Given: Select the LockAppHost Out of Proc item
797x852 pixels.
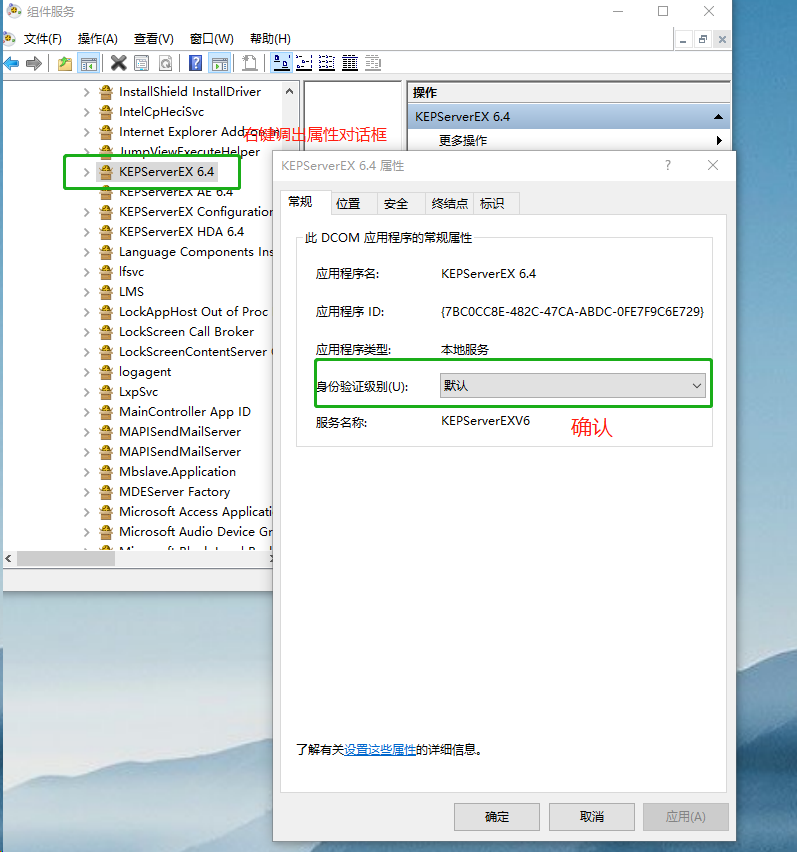Looking at the screenshot, I should coord(193,312).
